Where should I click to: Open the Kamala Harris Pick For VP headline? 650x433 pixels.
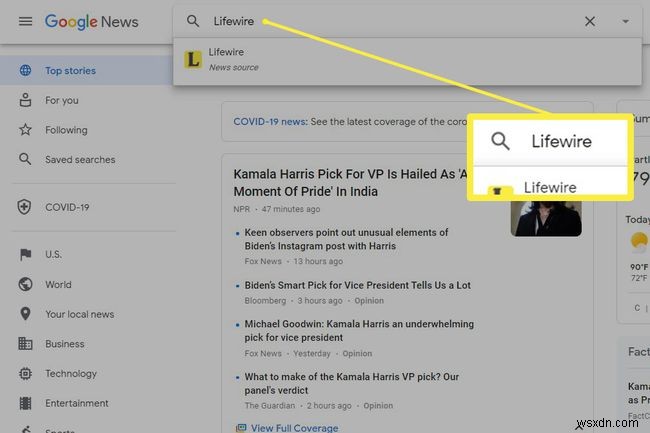tap(351, 183)
